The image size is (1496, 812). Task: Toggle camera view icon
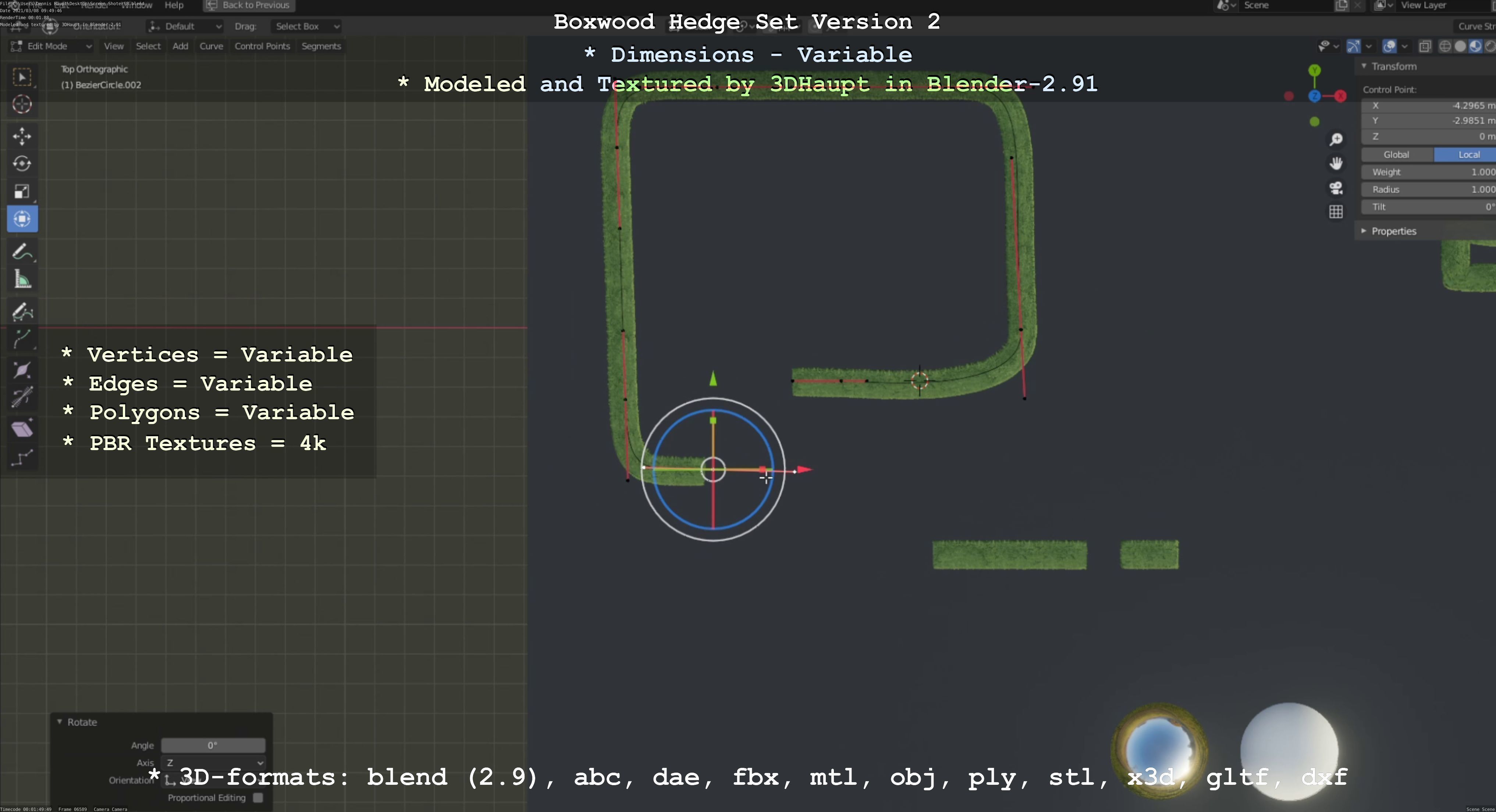(1336, 188)
